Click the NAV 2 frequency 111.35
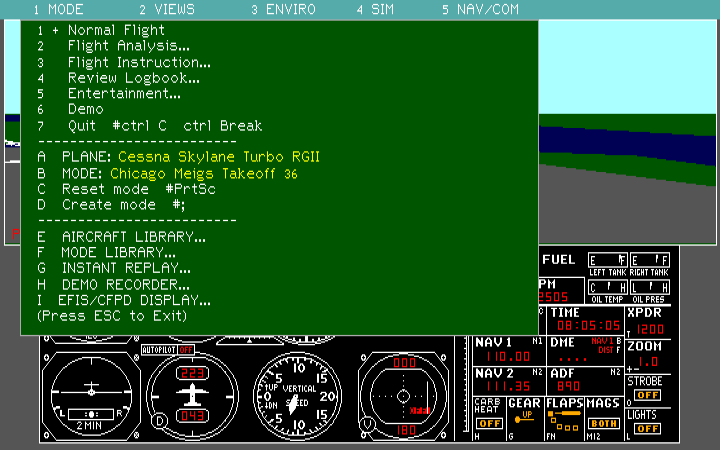Image resolution: width=720 pixels, height=450 pixels. pyautogui.click(x=508, y=387)
